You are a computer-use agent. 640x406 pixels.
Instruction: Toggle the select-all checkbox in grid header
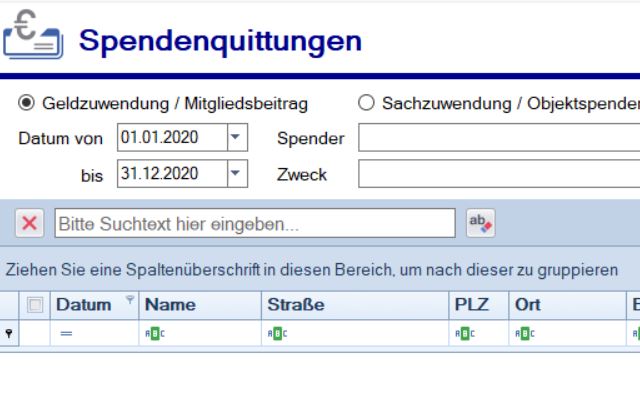(x=35, y=306)
